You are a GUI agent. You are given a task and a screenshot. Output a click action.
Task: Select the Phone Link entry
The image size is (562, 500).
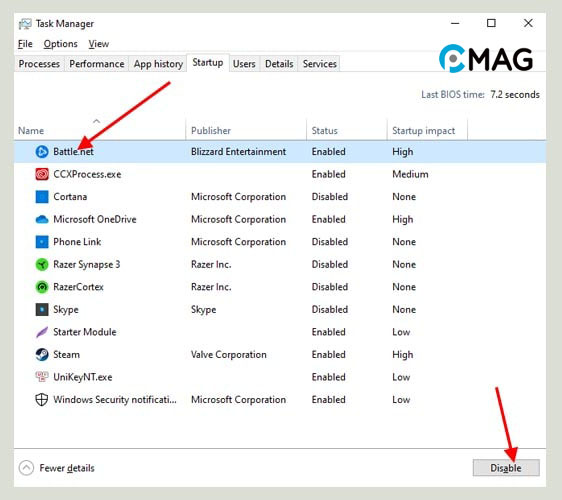(77, 242)
